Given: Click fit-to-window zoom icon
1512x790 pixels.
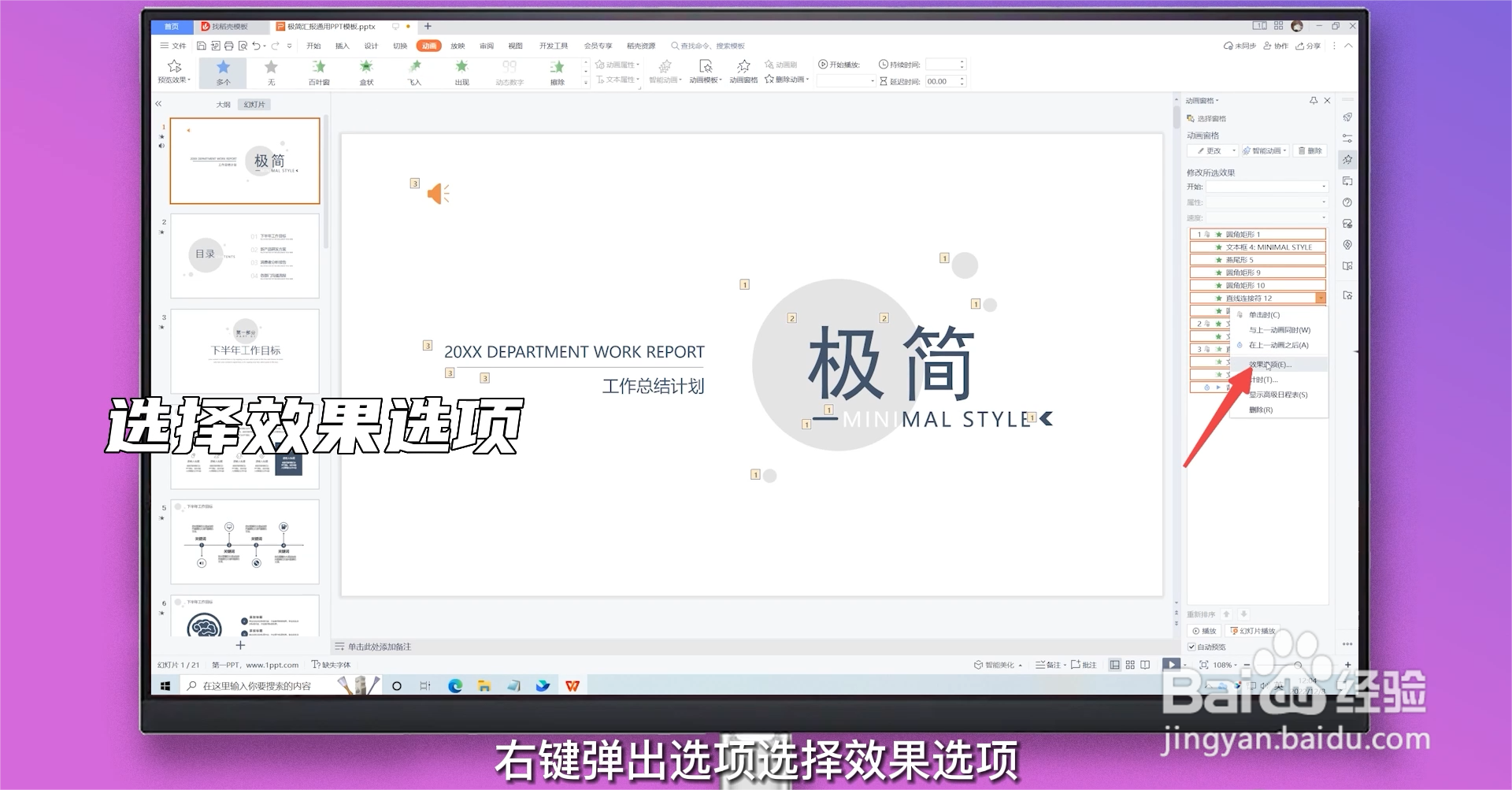Looking at the screenshot, I should (1204, 665).
